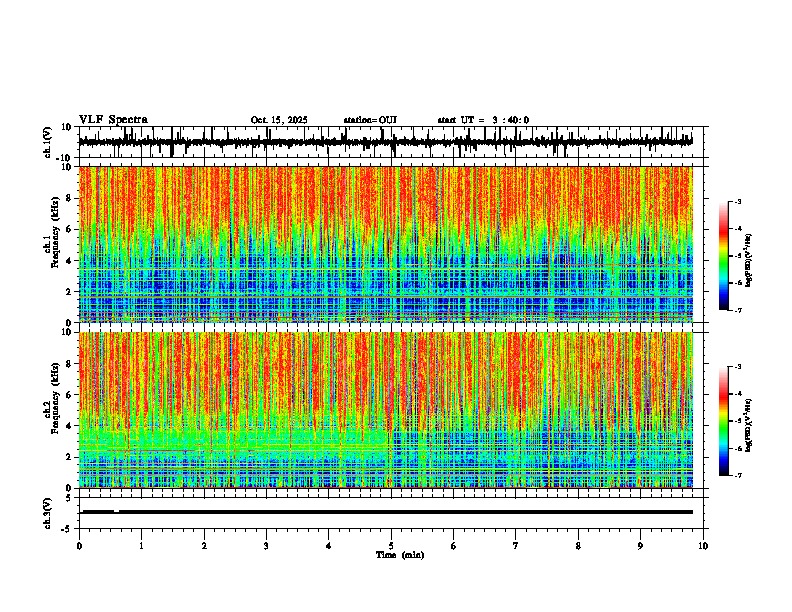
Task: Click the ch.3 black voltage trace
Action: click(386, 512)
